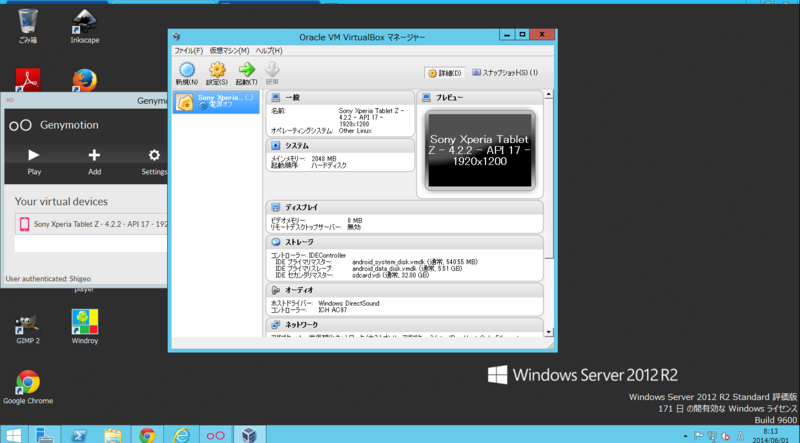This screenshot has height=443, width=800.
Task: Open Server Manager from the taskbar
Action: click(x=45, y=435)
